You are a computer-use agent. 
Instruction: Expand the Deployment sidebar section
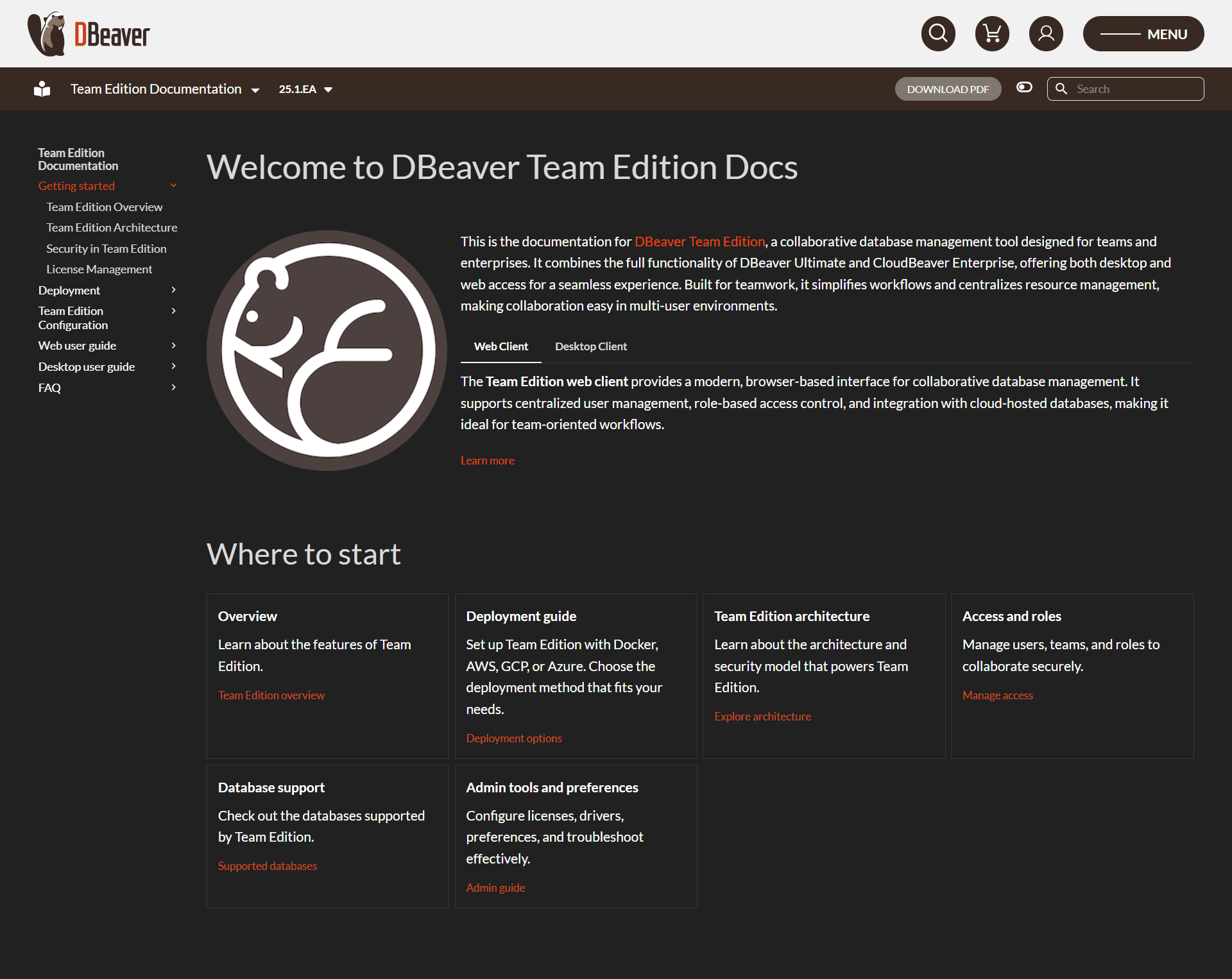coord(173,290)
